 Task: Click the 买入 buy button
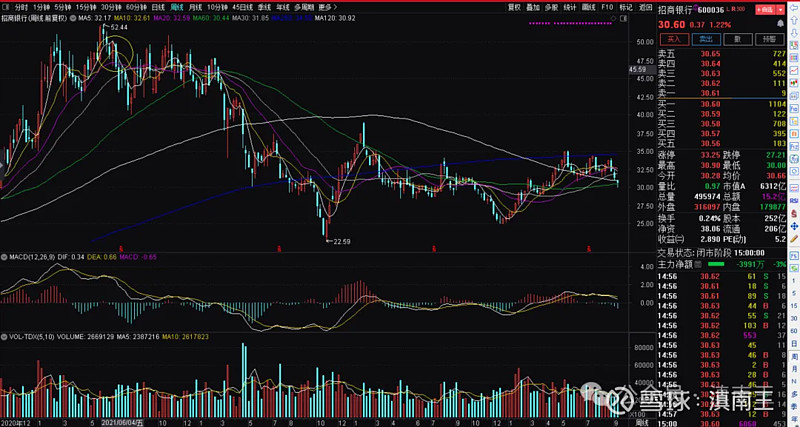674,39
